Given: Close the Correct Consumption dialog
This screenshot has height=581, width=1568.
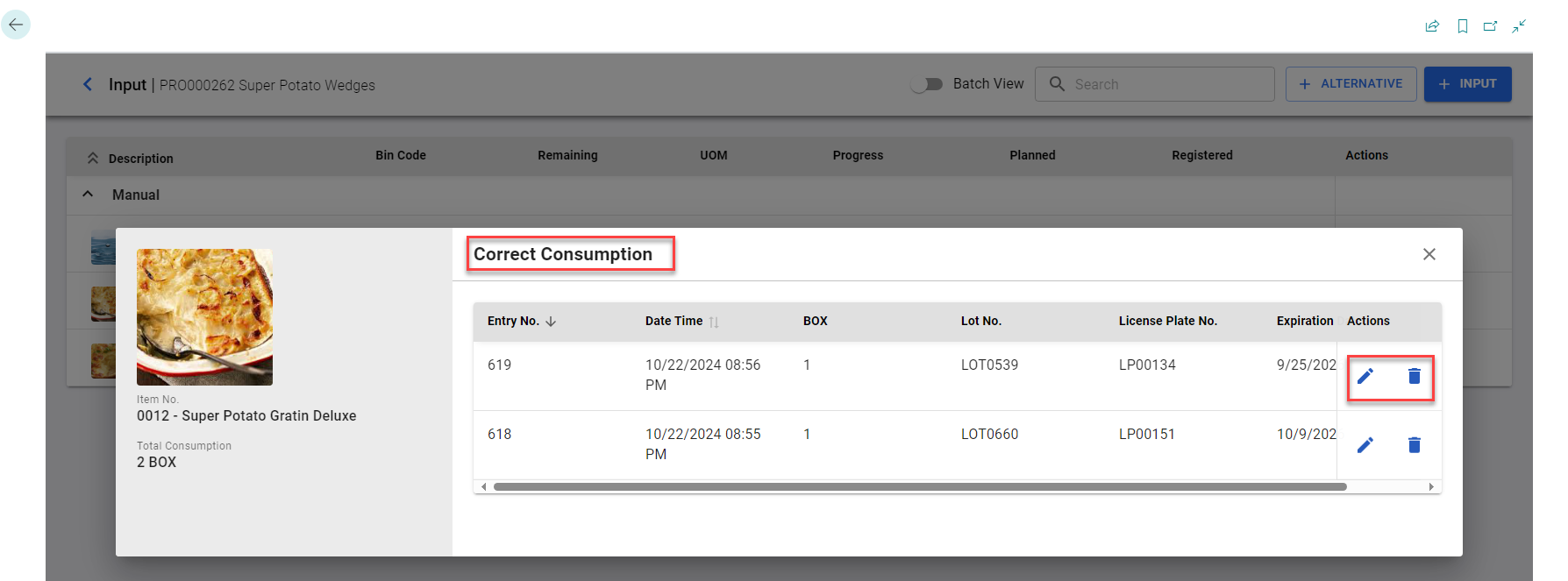Looking at the screenshot, I should [x=1429, y=254].
